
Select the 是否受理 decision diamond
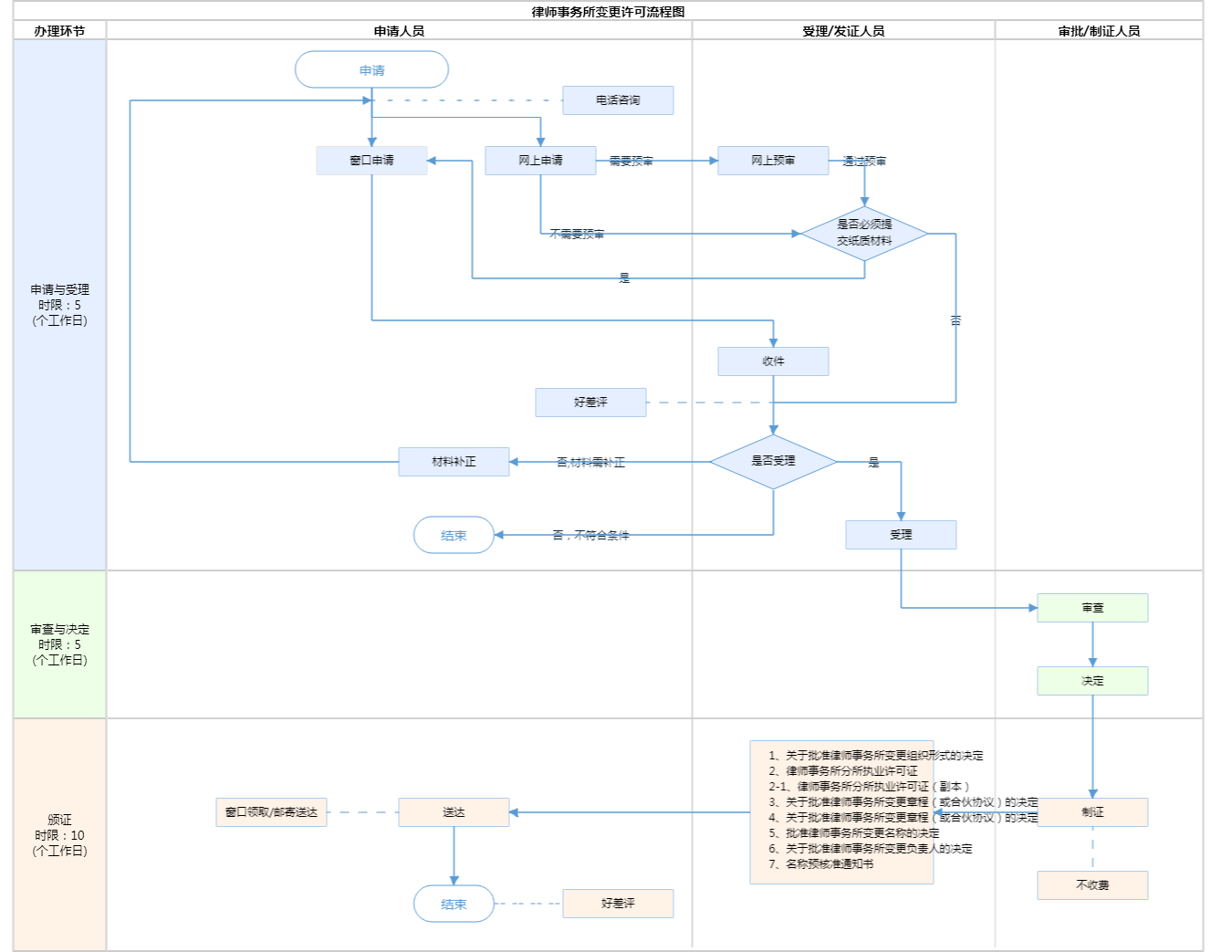773,462
